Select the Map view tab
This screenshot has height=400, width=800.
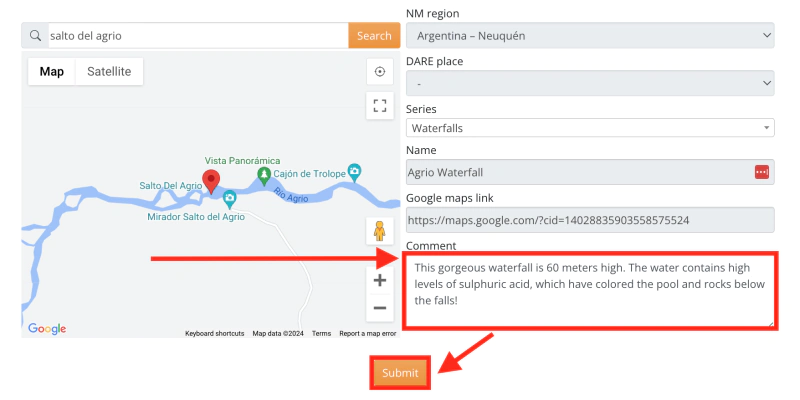(52, 72)
